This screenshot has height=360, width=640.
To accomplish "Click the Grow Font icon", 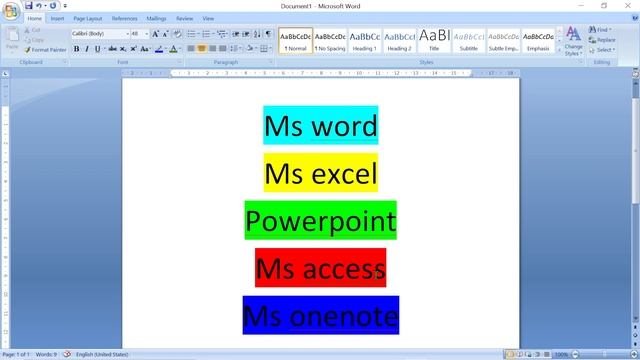I will [156, 34].
